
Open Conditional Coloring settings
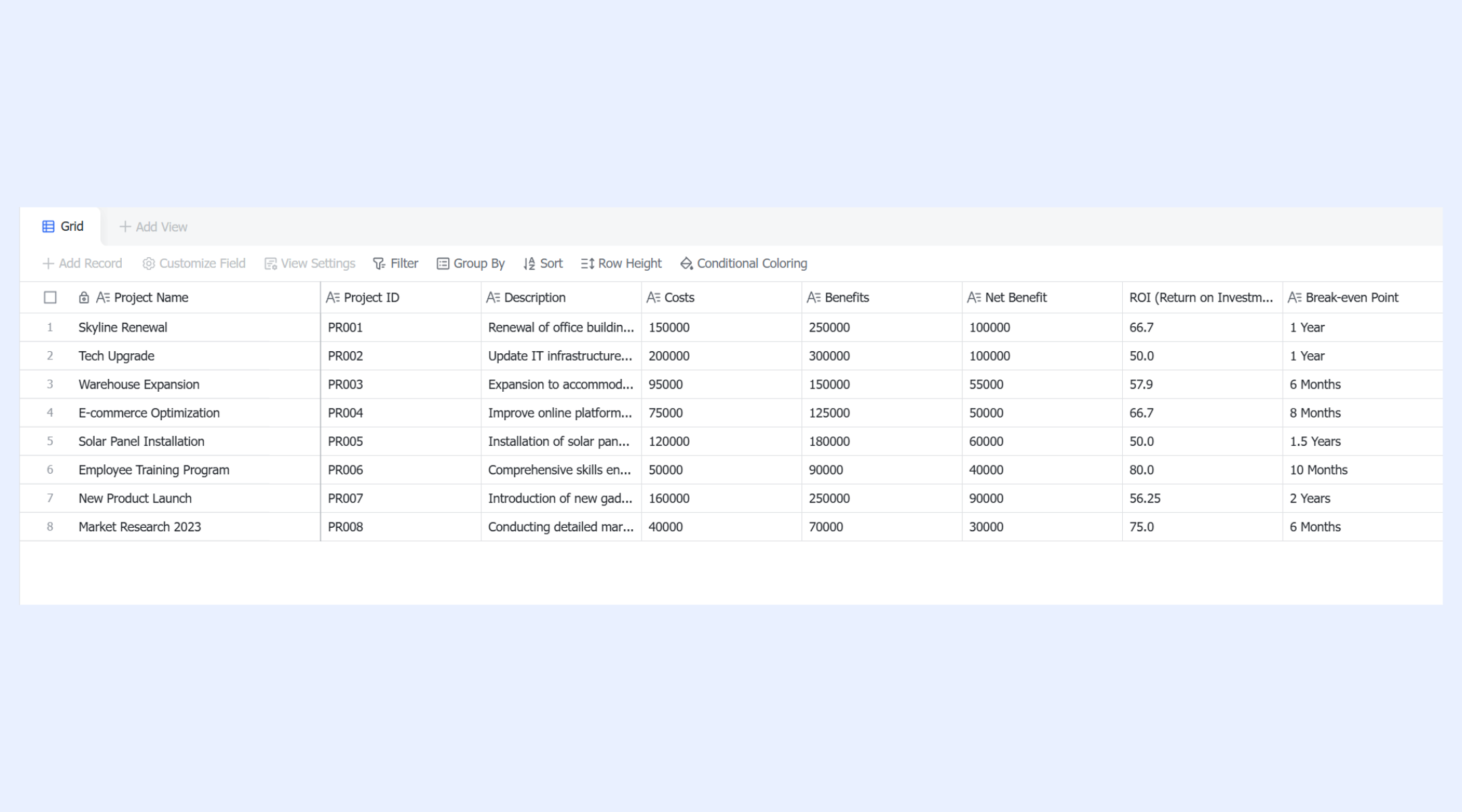tap(744, 263)
